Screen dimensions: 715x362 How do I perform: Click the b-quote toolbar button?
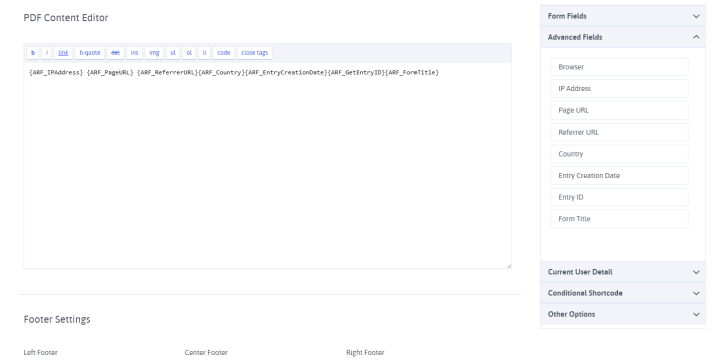(90, 53)
